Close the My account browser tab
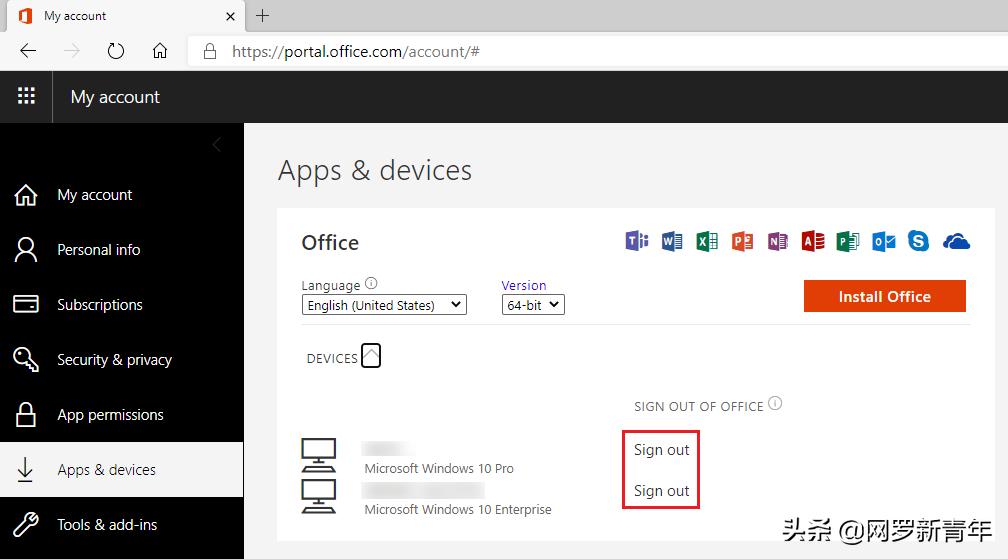Viewport: 1008px width, 559px height. coord(230,16)
